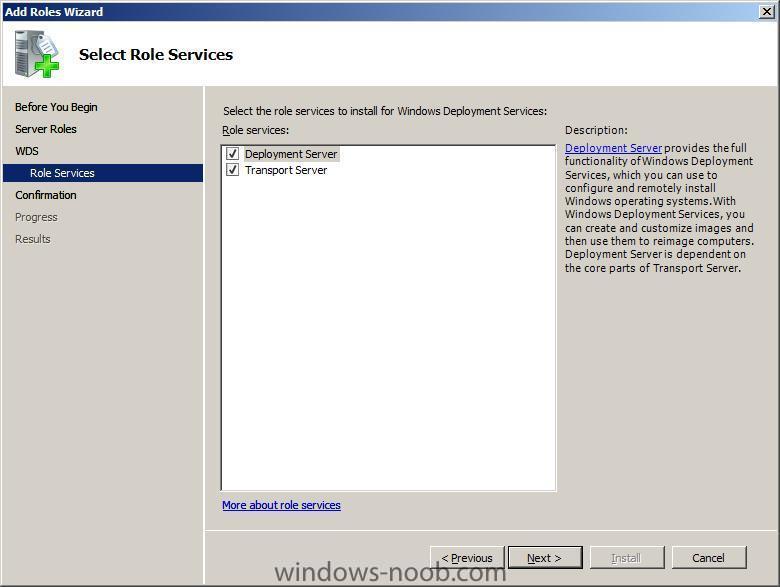This screenshot has width=780, height=587.
Task: Click the greyed-out Results step
Action: click(33, 239)
